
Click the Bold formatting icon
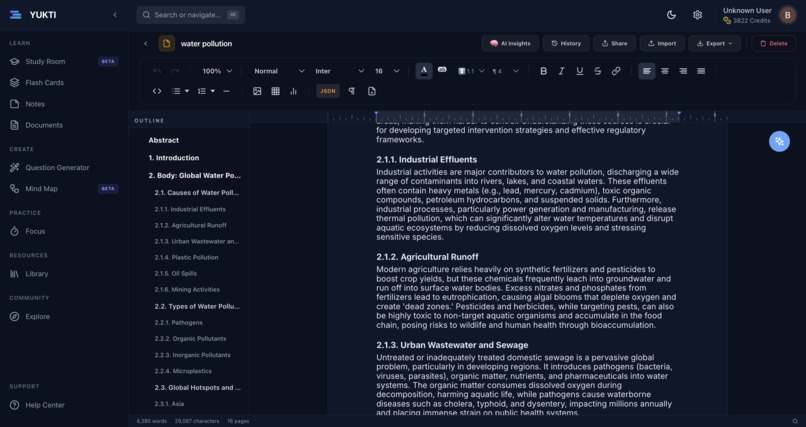(x=543, y=71)
